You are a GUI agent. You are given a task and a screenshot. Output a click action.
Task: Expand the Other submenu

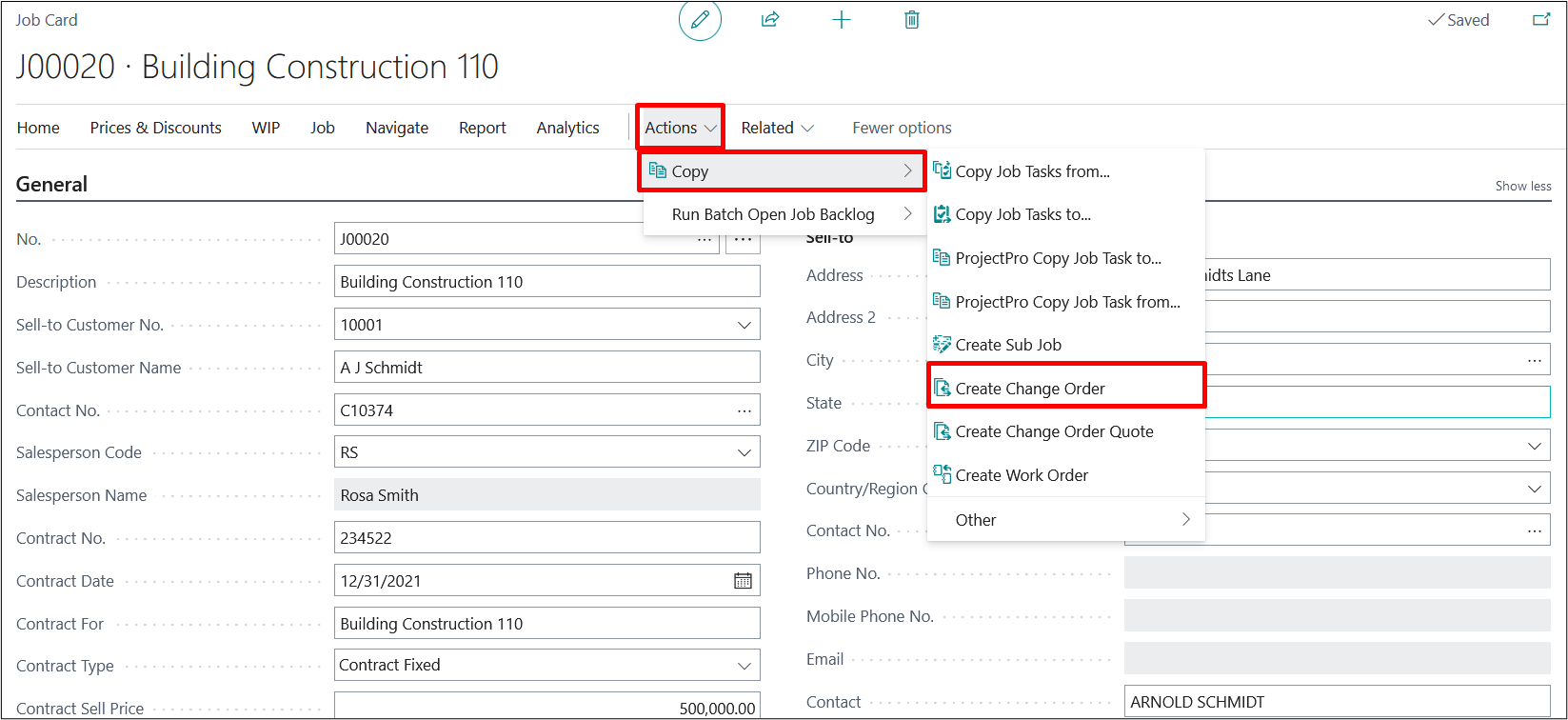[1064, 520]
